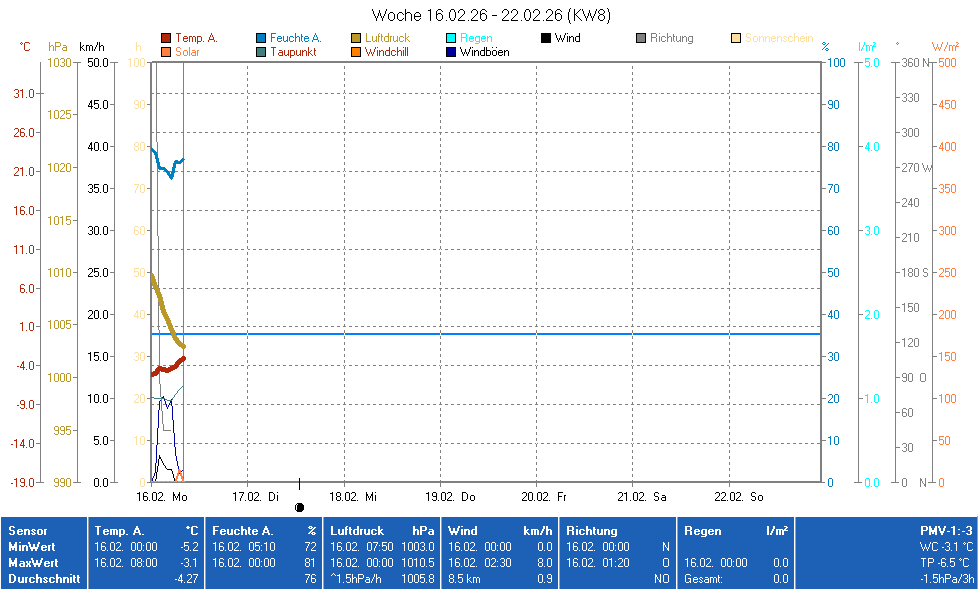Click the Sensor header in the table
Viewport: 978px width, 589px height.
27,531
